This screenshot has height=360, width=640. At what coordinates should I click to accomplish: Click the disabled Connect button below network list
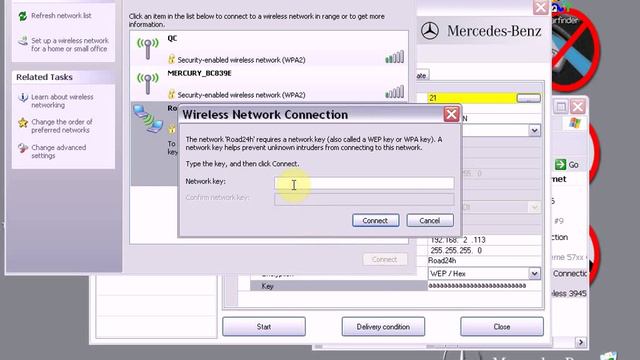click(384, 259)
